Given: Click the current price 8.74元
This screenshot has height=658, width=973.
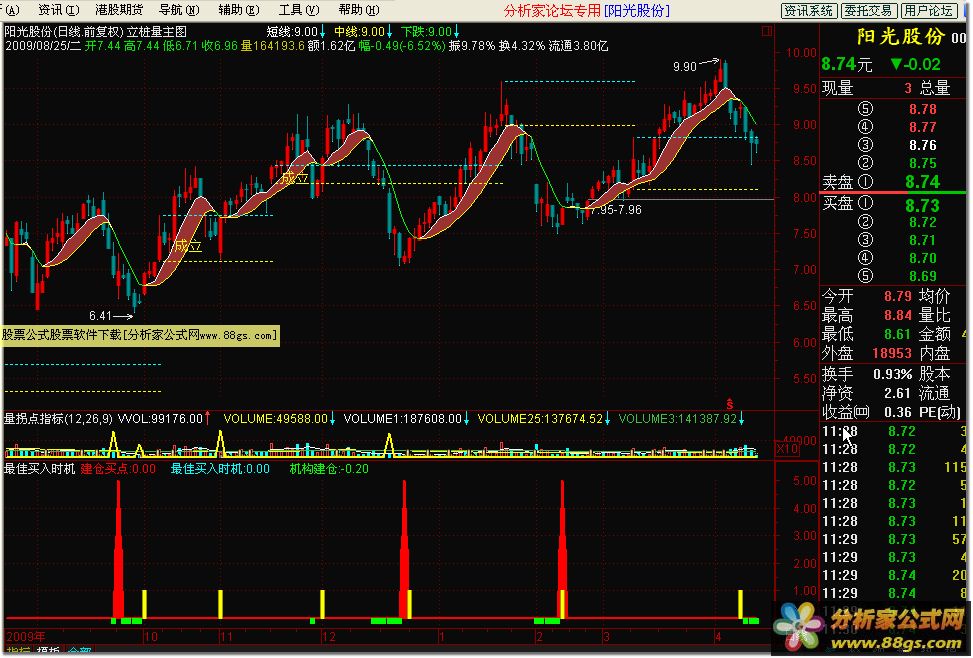Looking at the screenshot, I should tap(847, 64).
